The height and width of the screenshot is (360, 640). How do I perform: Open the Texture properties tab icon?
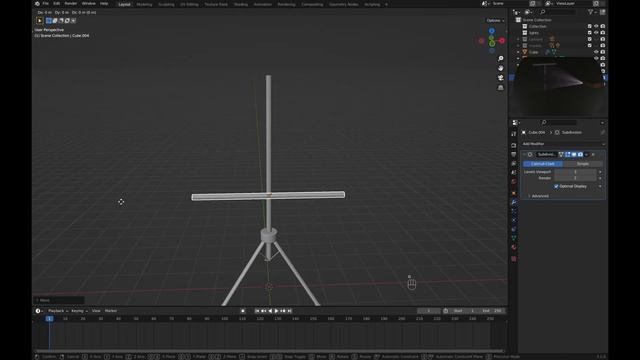513,259
